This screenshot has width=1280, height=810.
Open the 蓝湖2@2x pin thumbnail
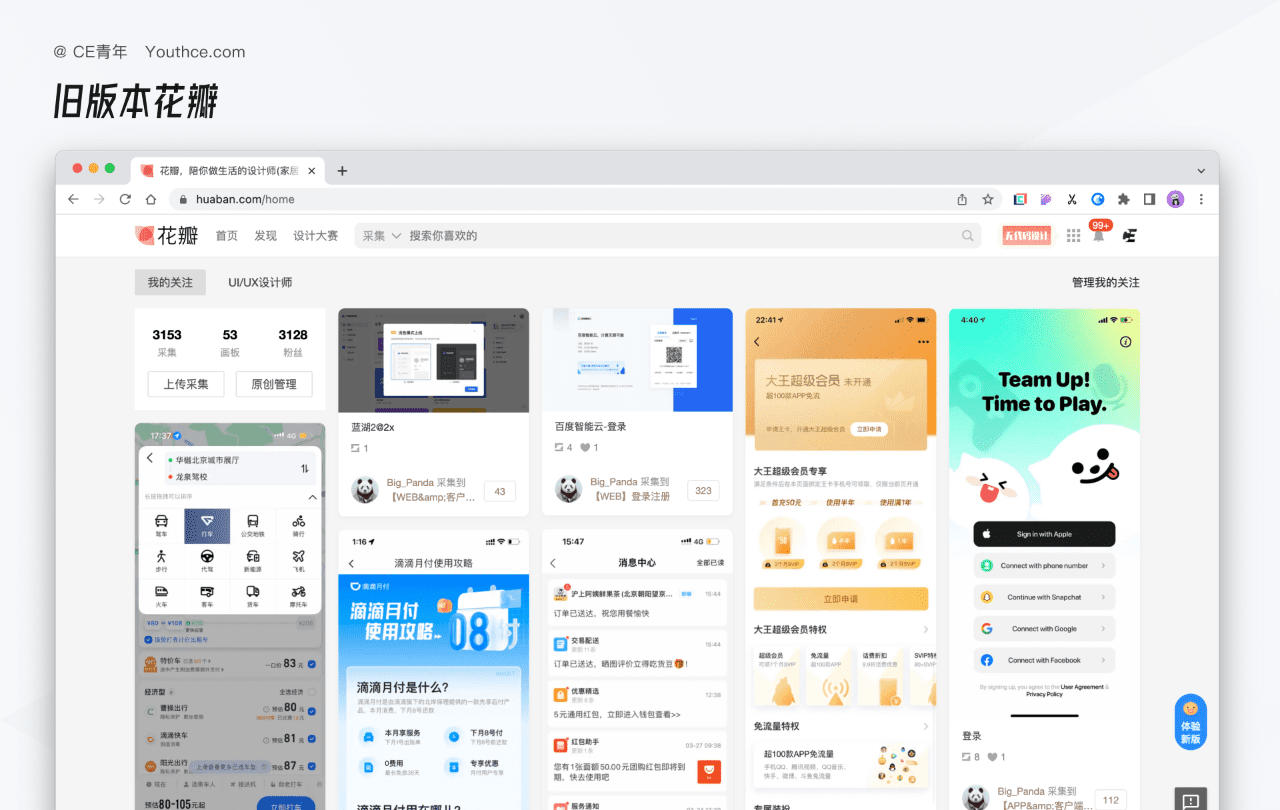(x=433, y=360)
